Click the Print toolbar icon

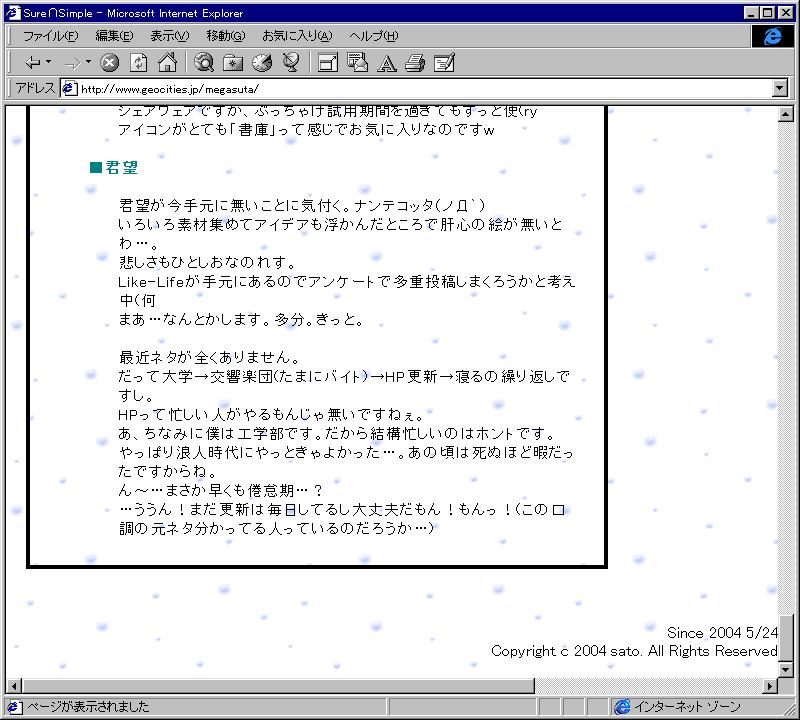(415, 63)
